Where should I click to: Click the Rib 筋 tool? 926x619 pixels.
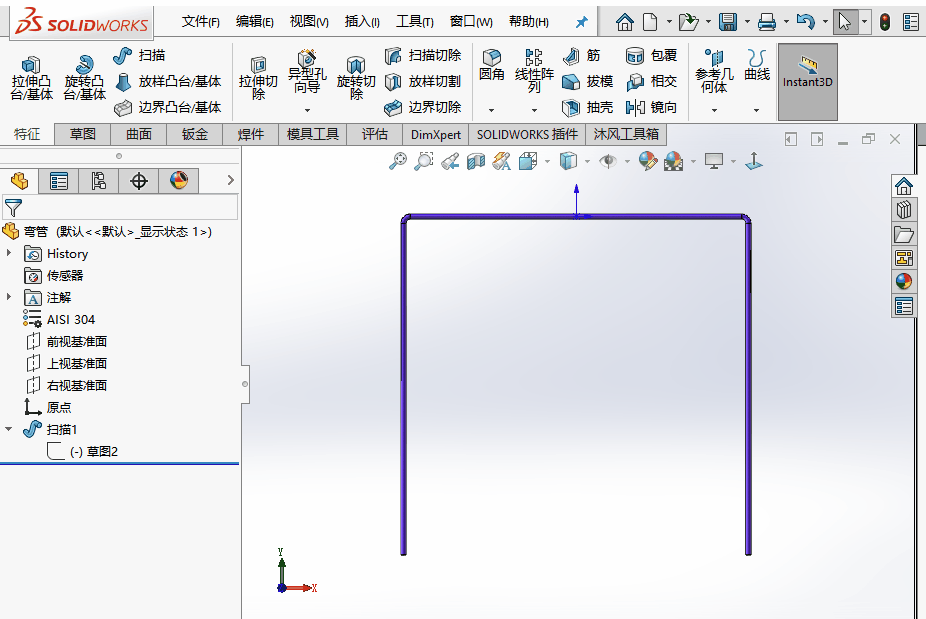(x=581, y=56)
